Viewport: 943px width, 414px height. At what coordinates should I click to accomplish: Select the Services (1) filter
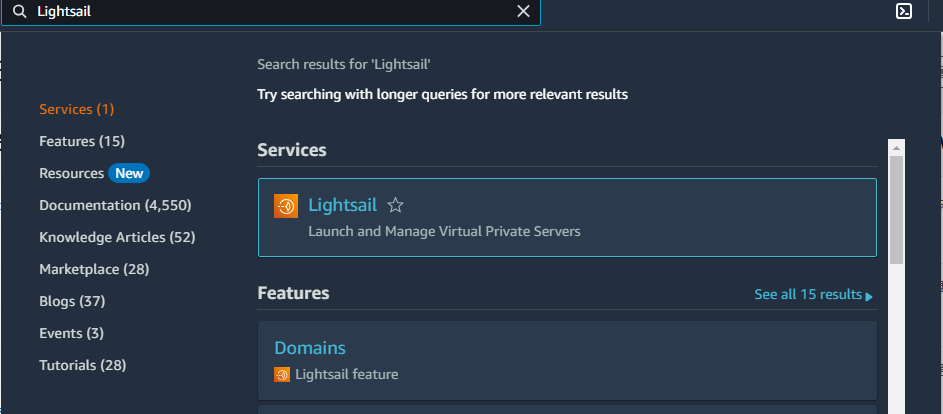[x=76, y=109]
